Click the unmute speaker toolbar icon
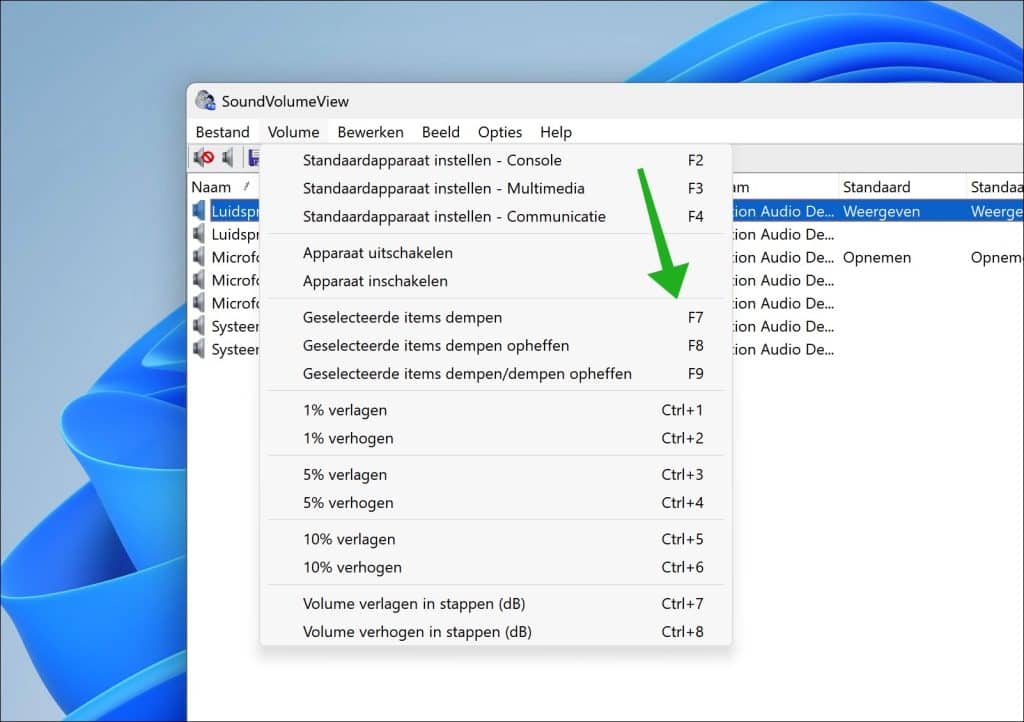The image size is (1024, 722). [x=228, y=157]
